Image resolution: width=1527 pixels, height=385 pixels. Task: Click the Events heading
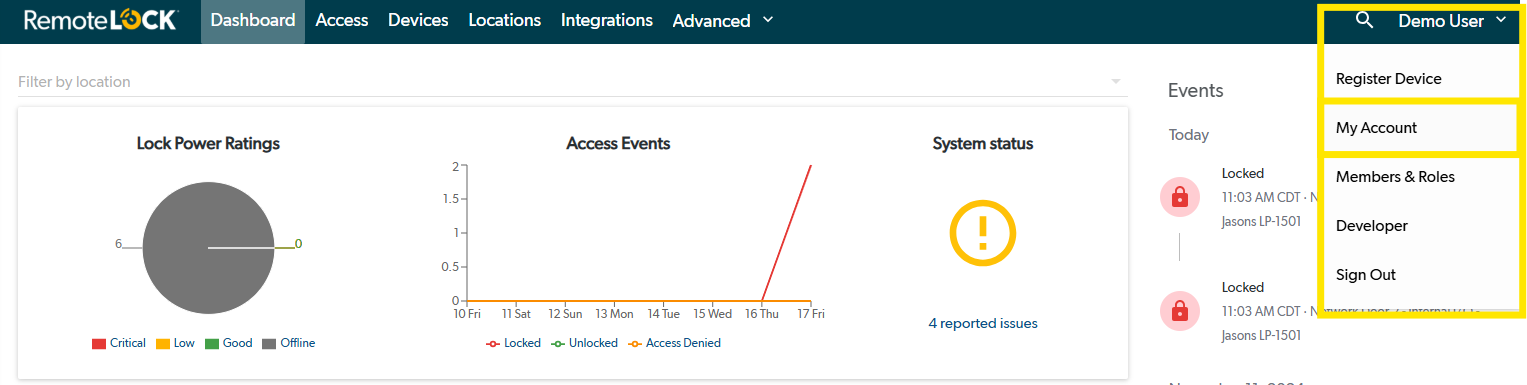pyautogui.click(x=1195, y=90)
